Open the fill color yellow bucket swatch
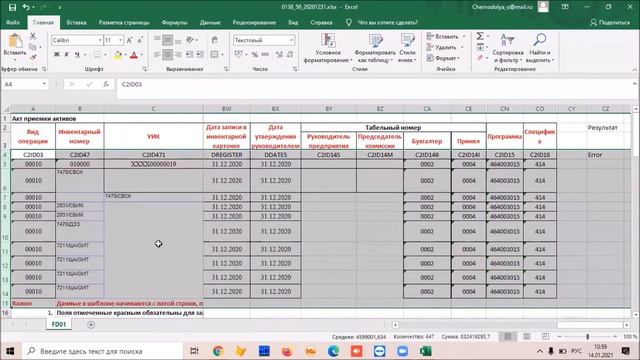Image resolution: width=640 pixels, height=360 pixels. point(118,54)
